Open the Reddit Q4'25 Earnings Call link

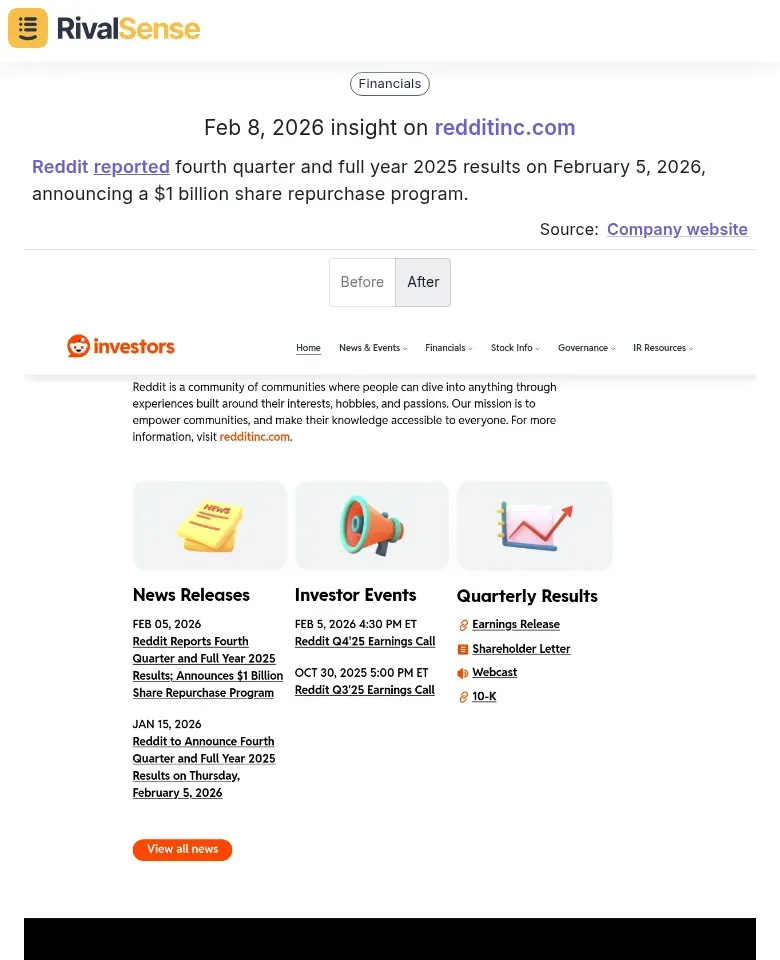coord(364,641)
